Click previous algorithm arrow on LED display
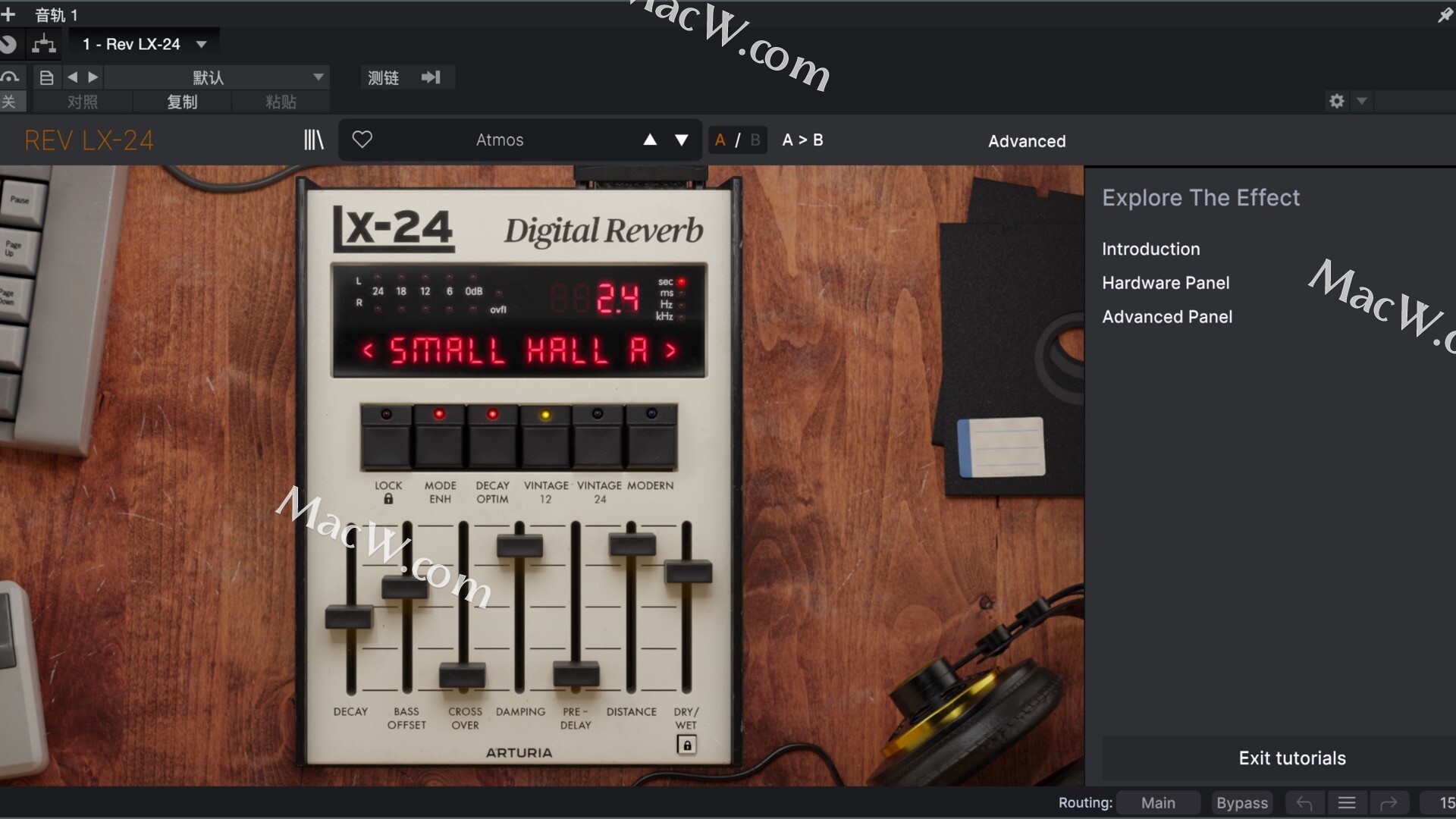This screenshot has width=1456, height=819. pos(368,350)
